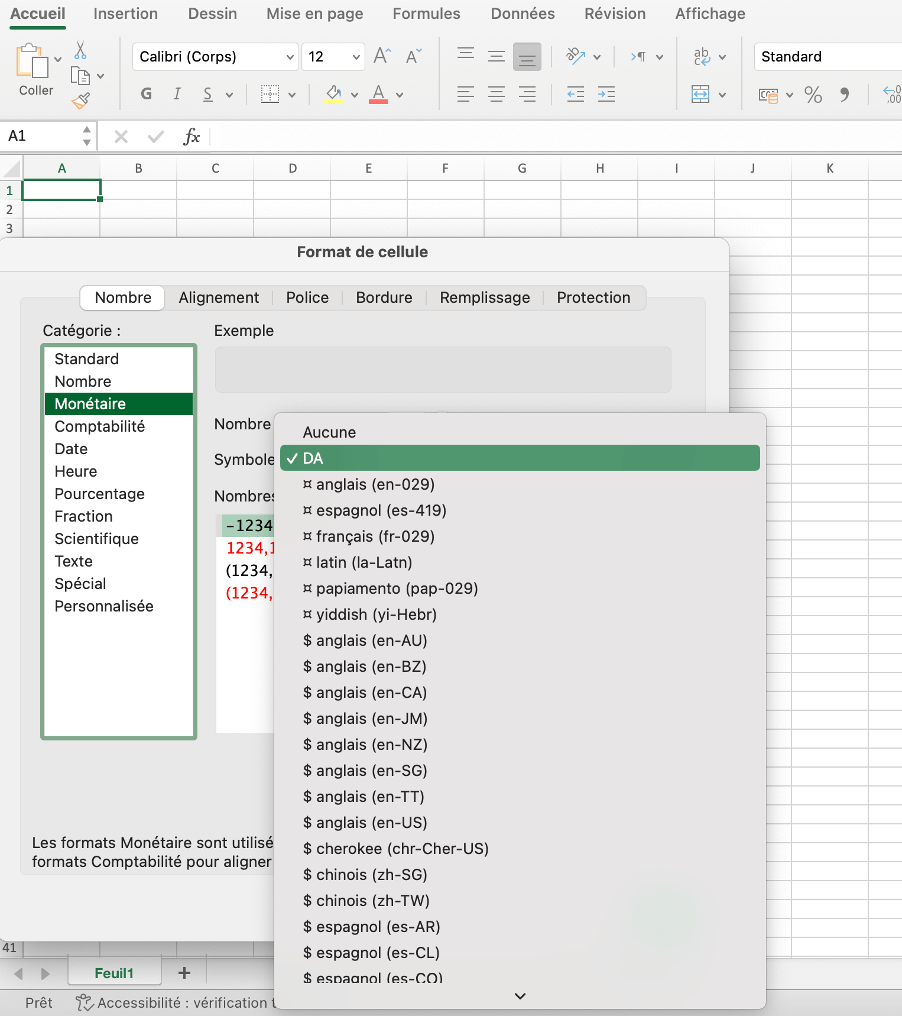This screenshot has width=902, height=1016.
Task: Apply bold formatting with the G icon
Action: (x=145, y=92)
